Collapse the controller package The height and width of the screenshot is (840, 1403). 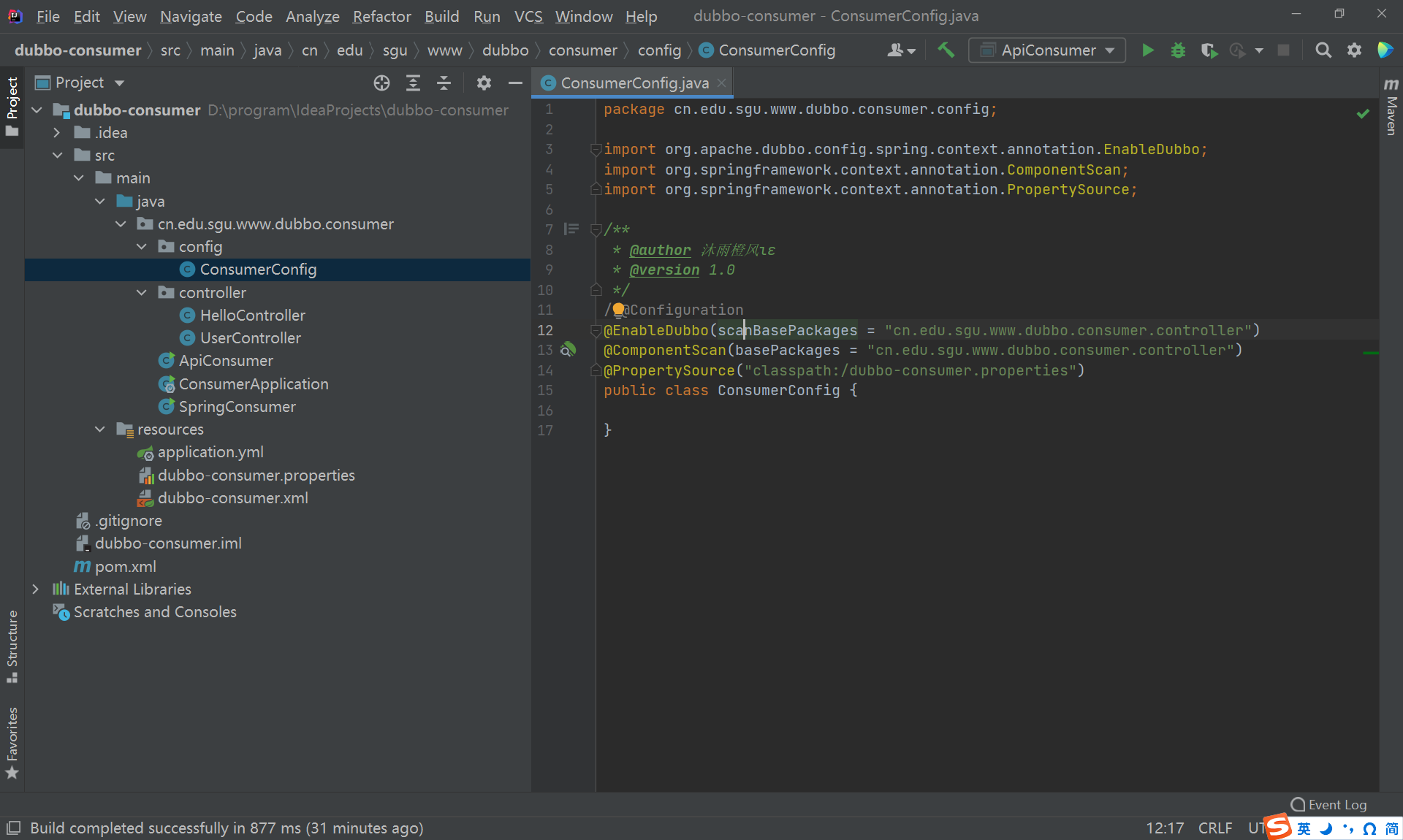(142, 293)
